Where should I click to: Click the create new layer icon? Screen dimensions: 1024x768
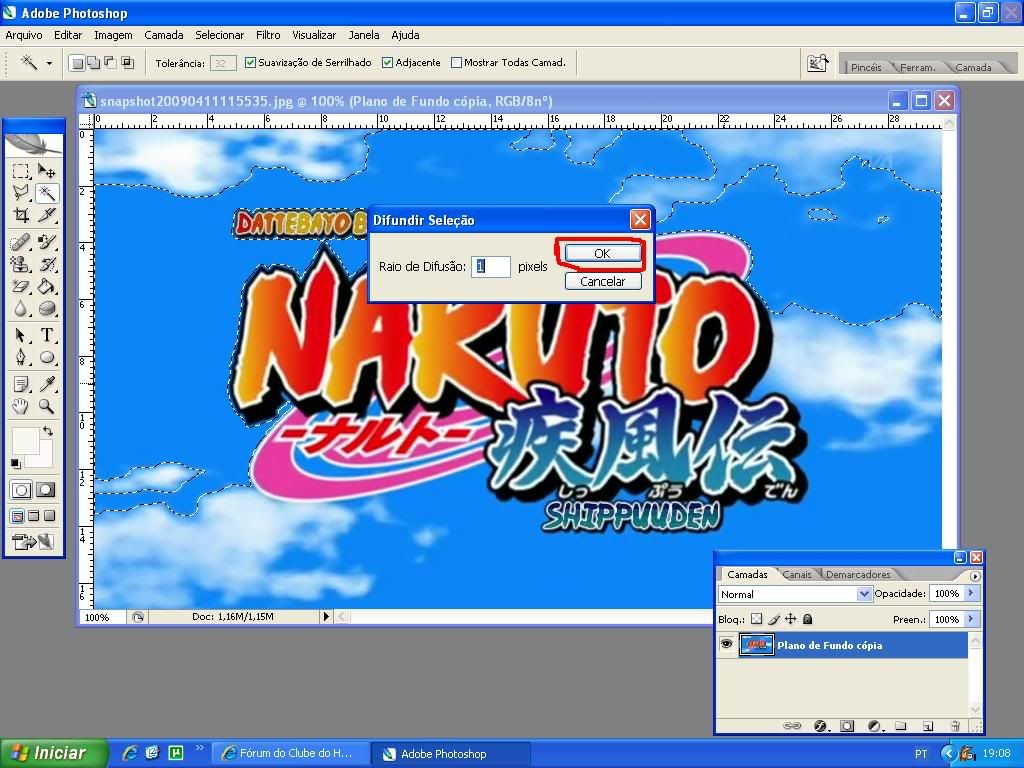928,725
